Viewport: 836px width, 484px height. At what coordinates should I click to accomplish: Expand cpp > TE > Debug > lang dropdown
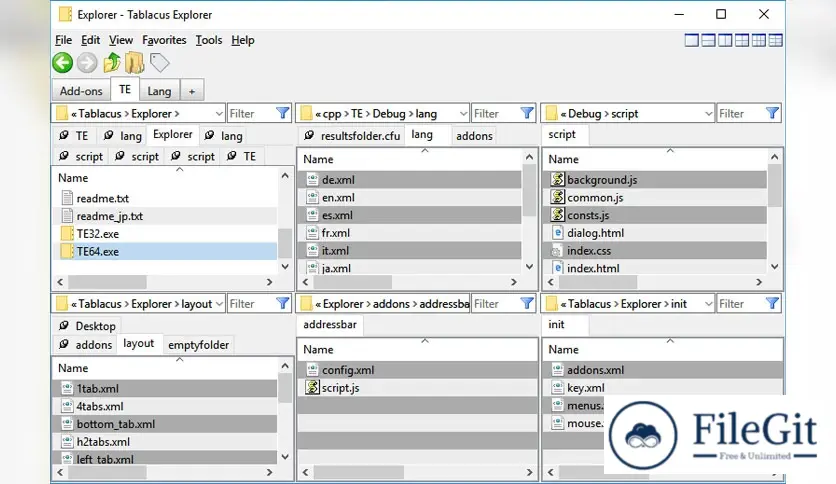click(x=463, y=114)
